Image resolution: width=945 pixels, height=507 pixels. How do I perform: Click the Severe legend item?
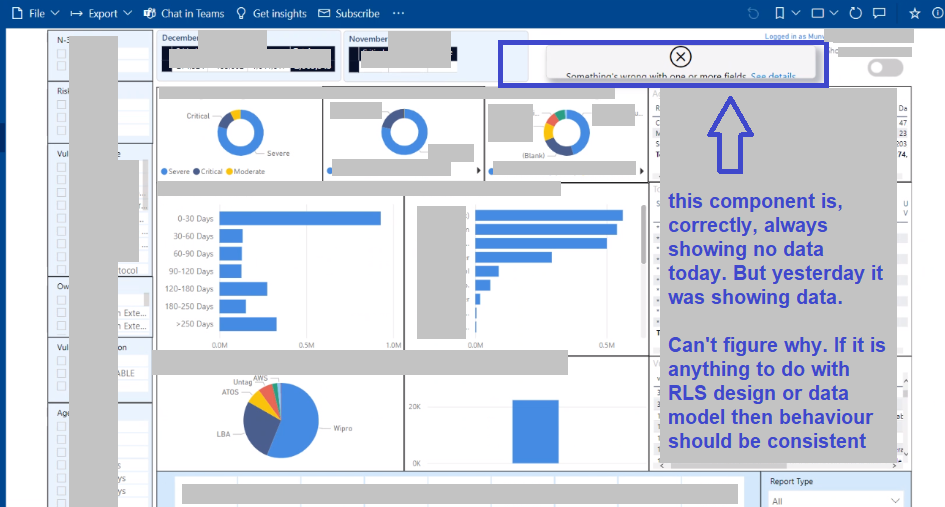175,172
